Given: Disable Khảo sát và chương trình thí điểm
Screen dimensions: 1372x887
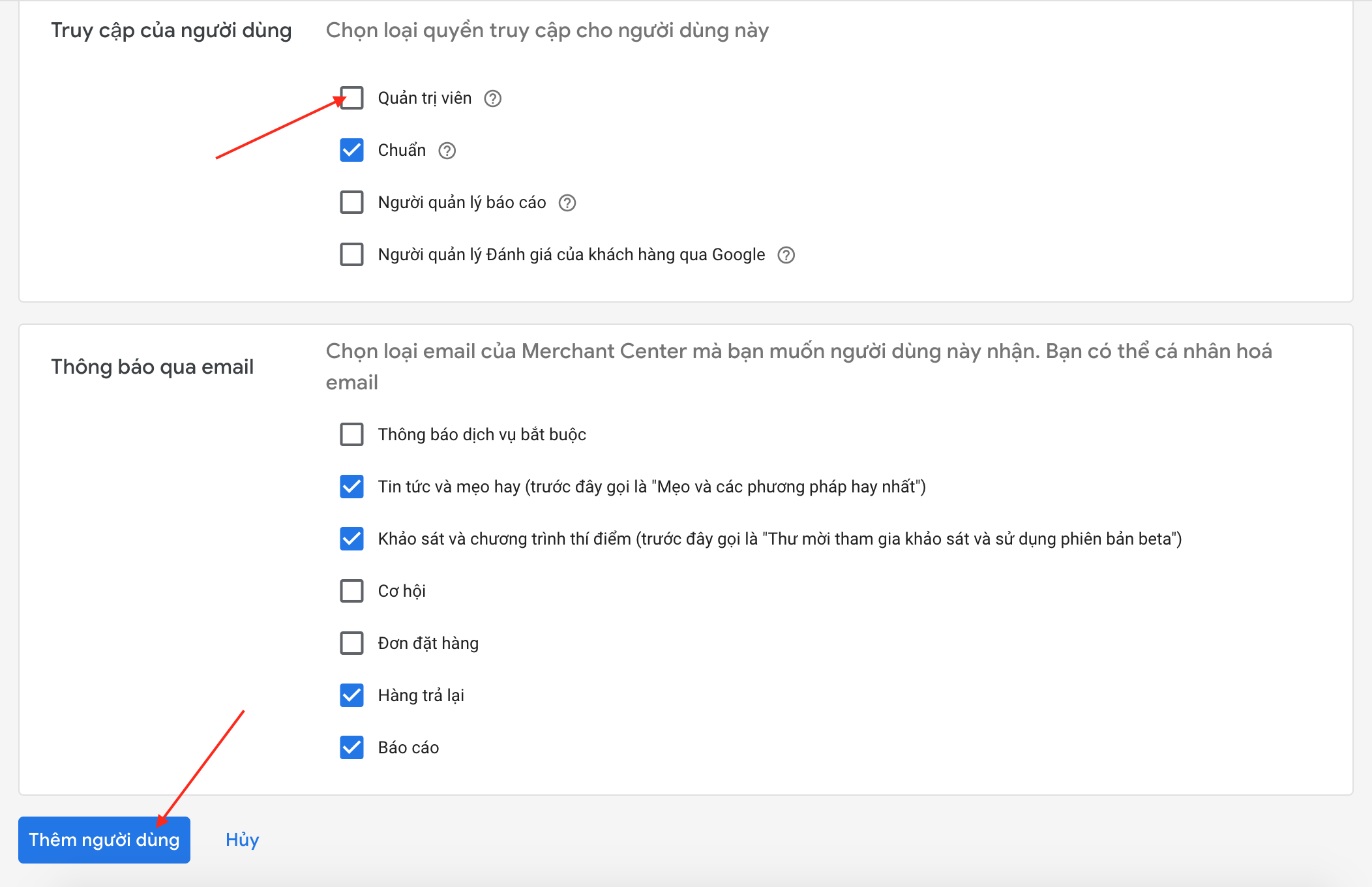Looking at the screenshot, I should (352, 539).
